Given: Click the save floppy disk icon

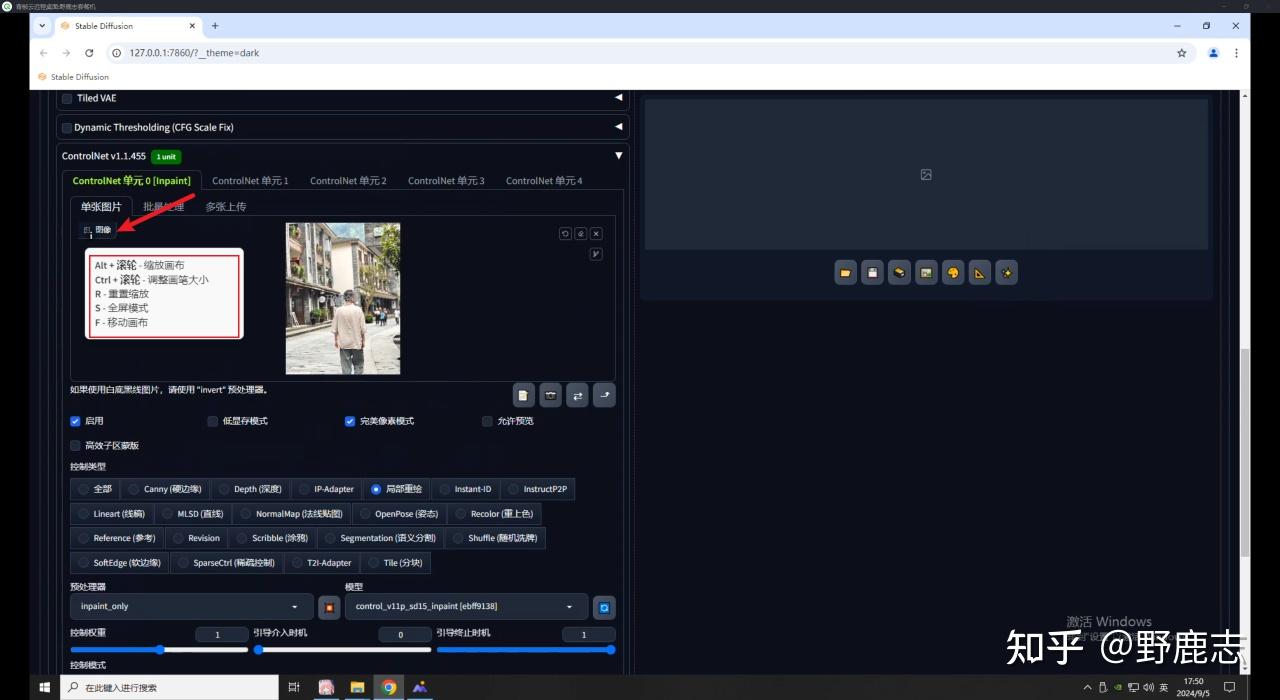Looking at the screenshot, I should coord(873,273).
